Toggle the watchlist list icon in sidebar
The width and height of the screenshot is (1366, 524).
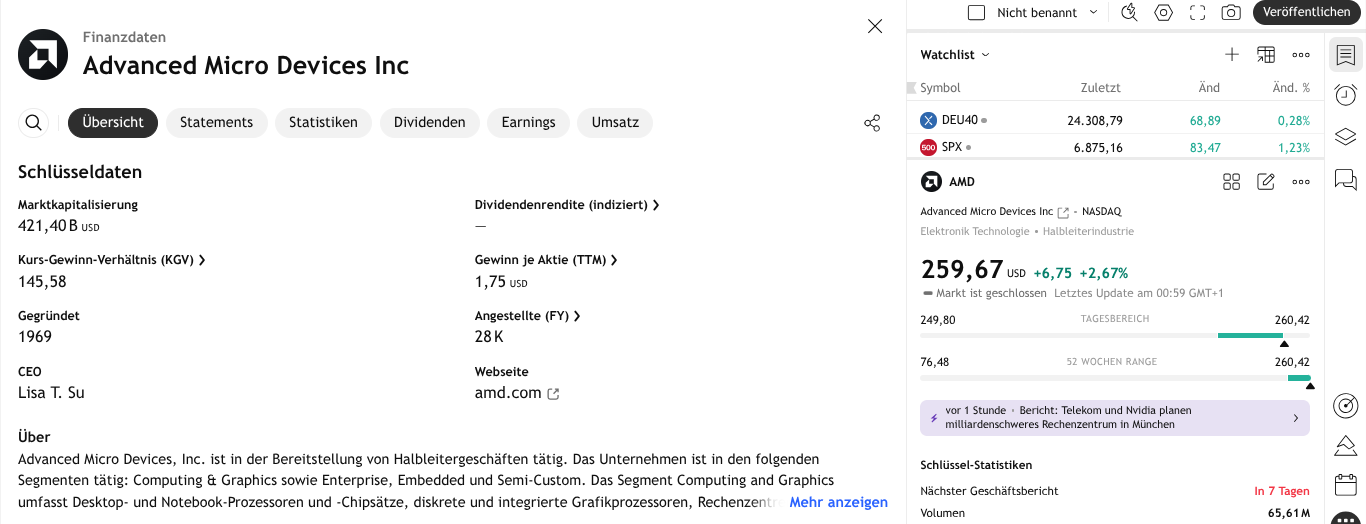pos(1346,55)
